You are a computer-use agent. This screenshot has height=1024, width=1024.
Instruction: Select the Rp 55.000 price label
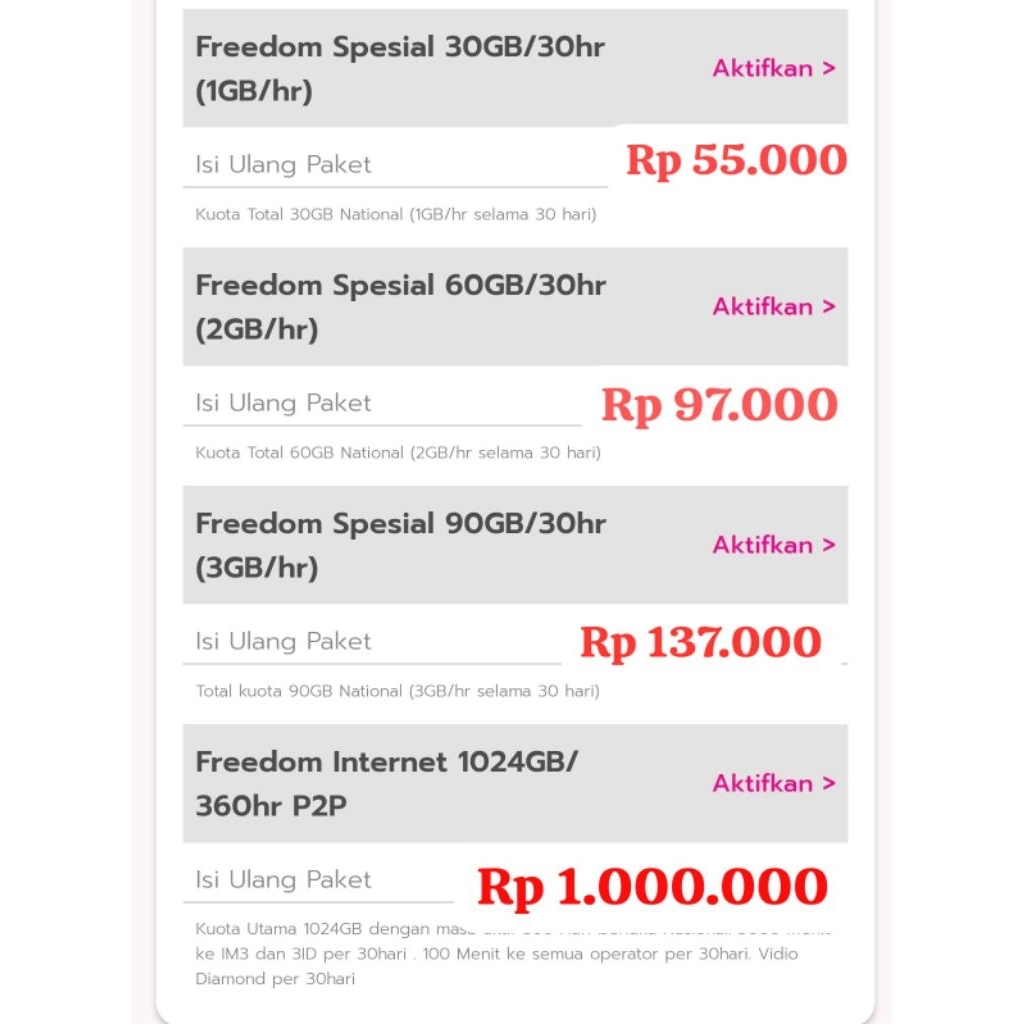point(736,160)
